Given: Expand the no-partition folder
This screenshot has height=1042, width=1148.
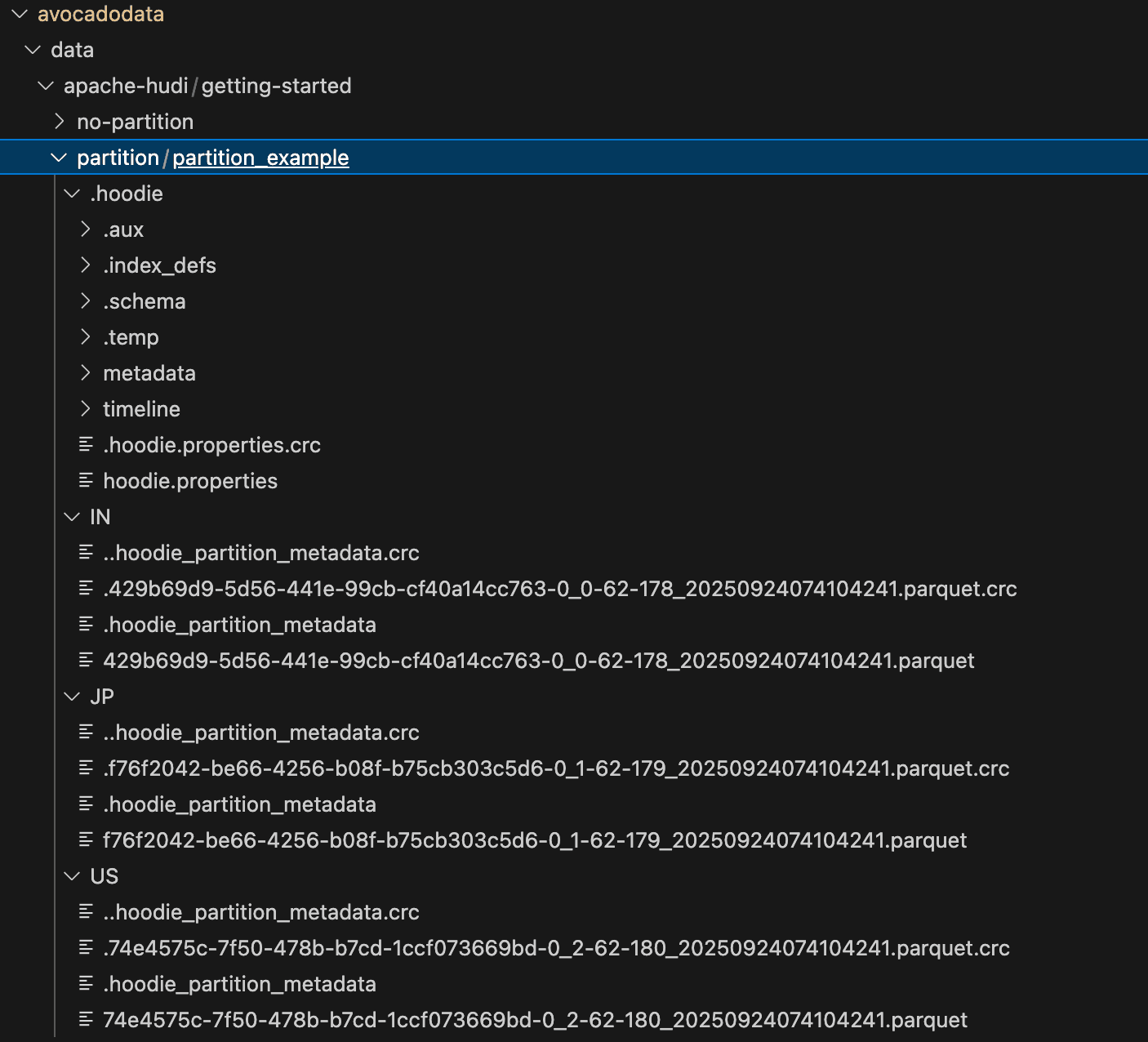Looking at the screenshot, I should click(x=60, y=121).
